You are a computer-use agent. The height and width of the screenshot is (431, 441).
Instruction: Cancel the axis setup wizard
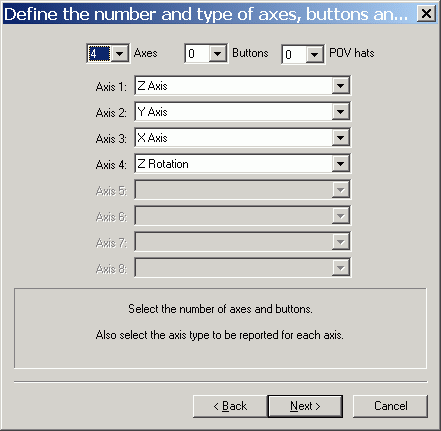390,406
